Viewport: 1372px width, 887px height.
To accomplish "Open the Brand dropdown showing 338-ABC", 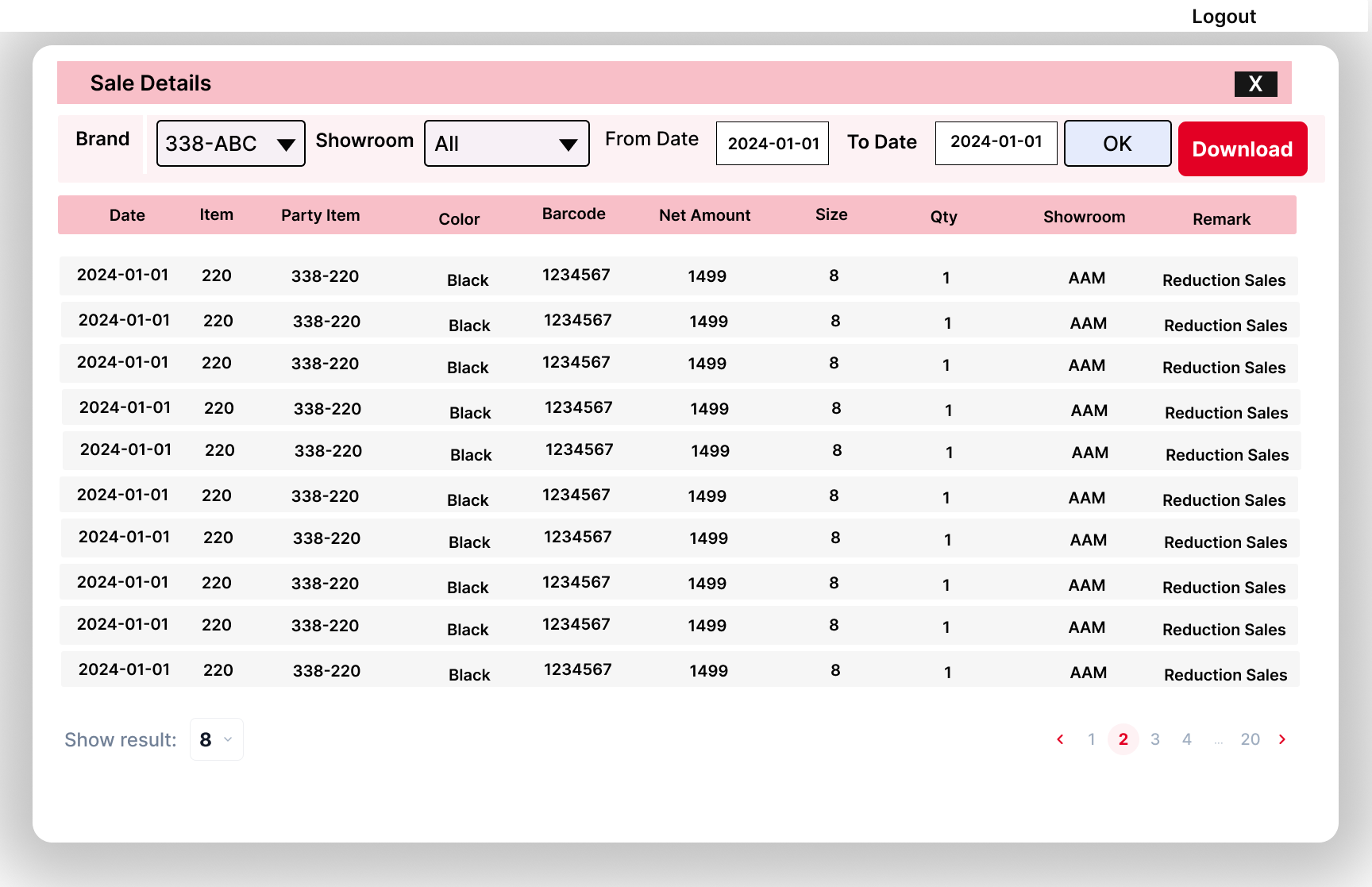I will 230,144.
